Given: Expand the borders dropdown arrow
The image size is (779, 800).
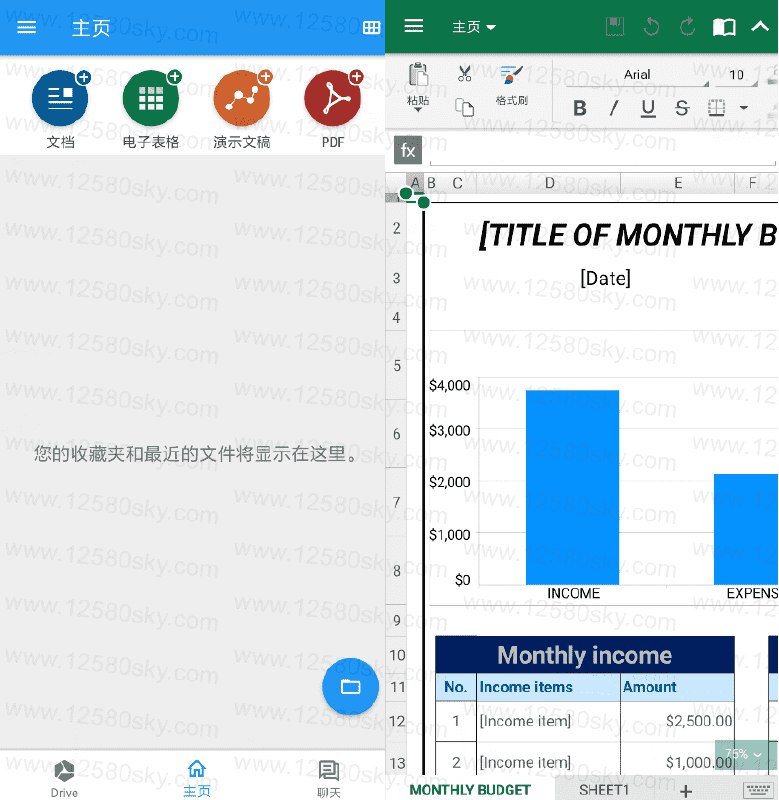Looking at the screenshot, I should pos(744,108).
